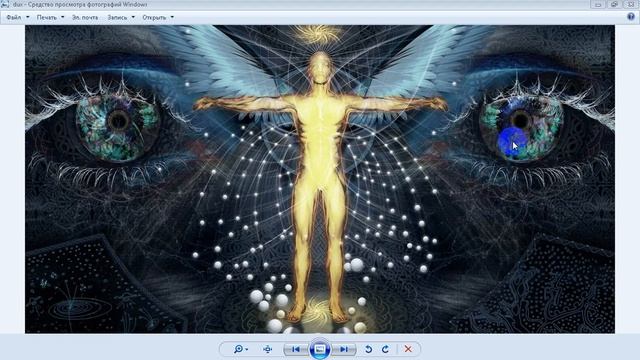Click the displayed angel artwork image
640x360 pixels.
[x=320, y=179]
